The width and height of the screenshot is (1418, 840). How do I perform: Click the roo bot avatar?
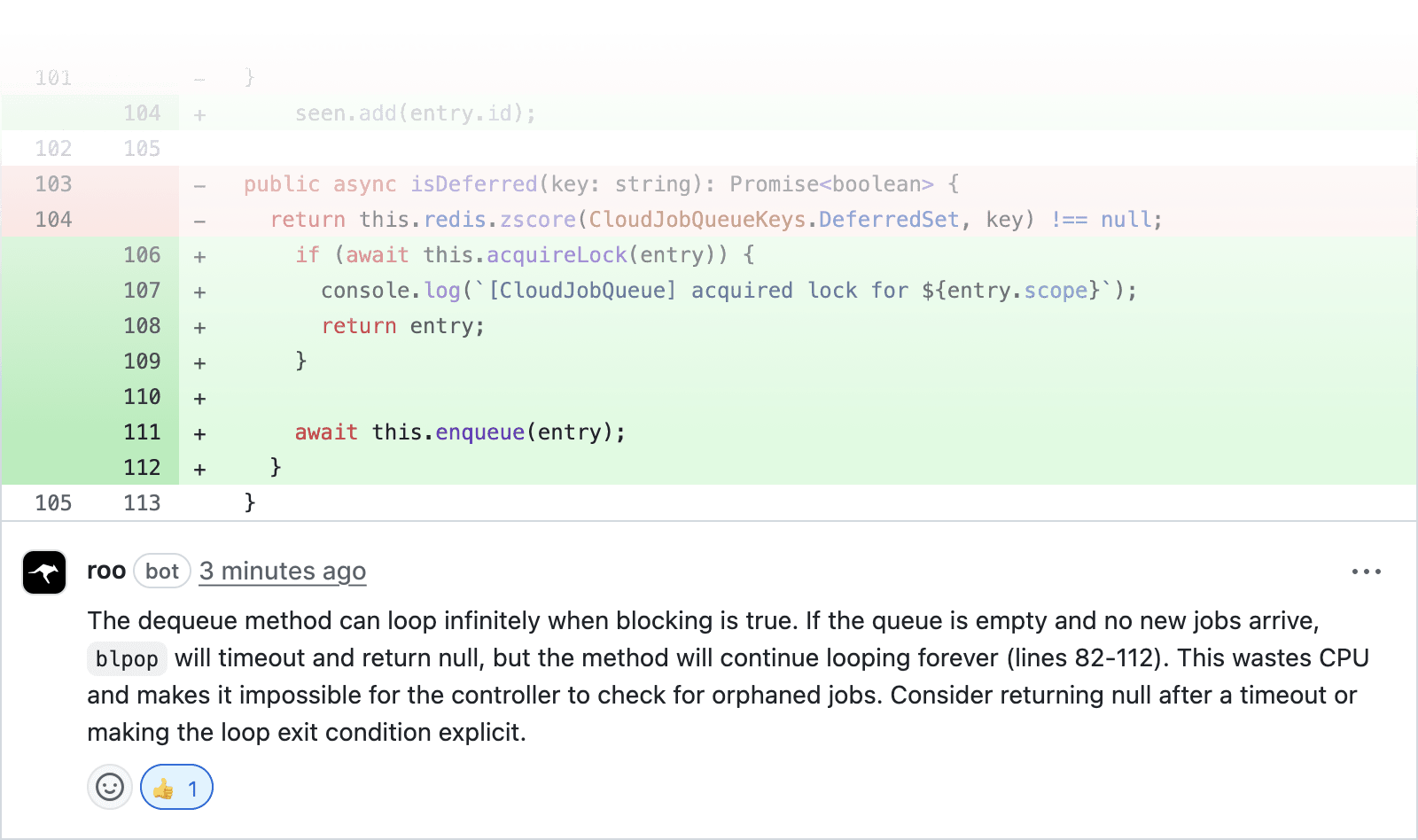pyautogui.click(x=44, y=572)
